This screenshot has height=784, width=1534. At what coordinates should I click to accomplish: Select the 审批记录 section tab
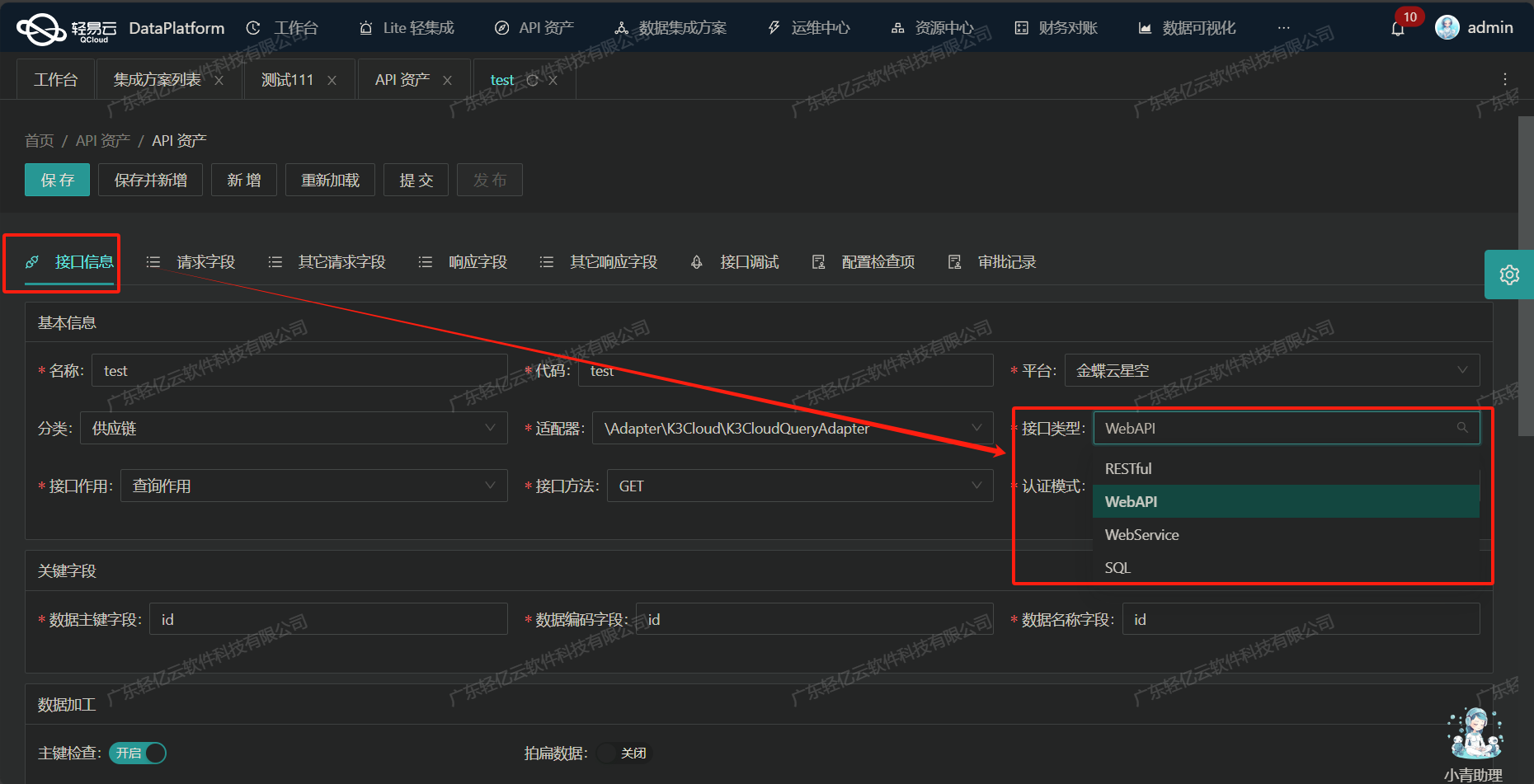click(992, 262)
